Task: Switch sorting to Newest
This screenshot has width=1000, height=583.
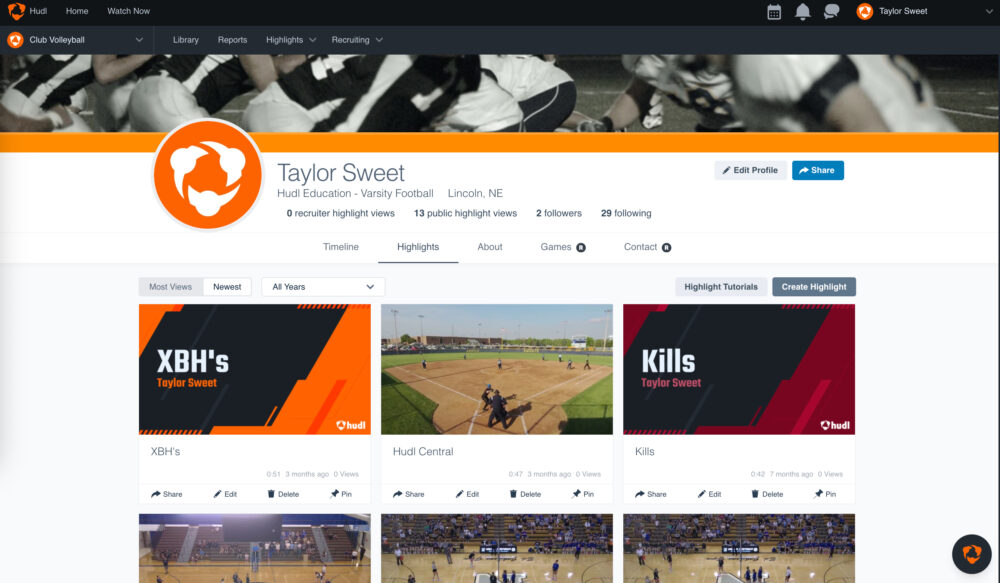Action: click(x=227, y=287)
